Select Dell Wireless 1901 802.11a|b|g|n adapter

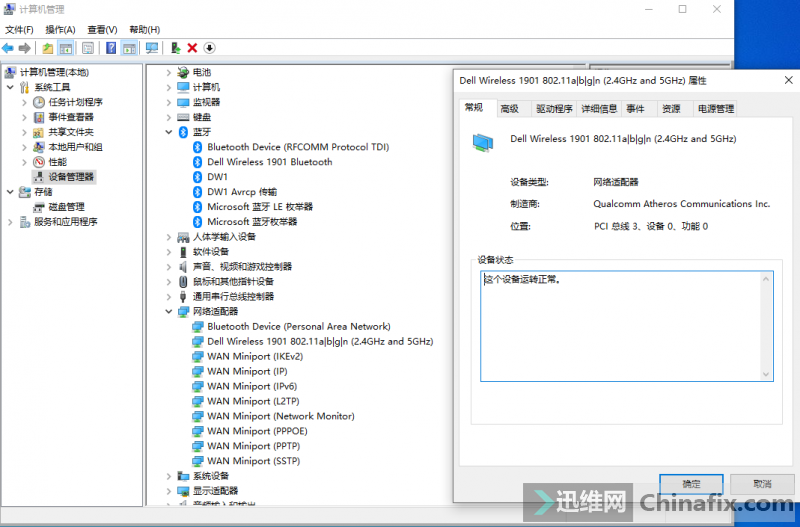pyautogui.click(x=320, y=341)
